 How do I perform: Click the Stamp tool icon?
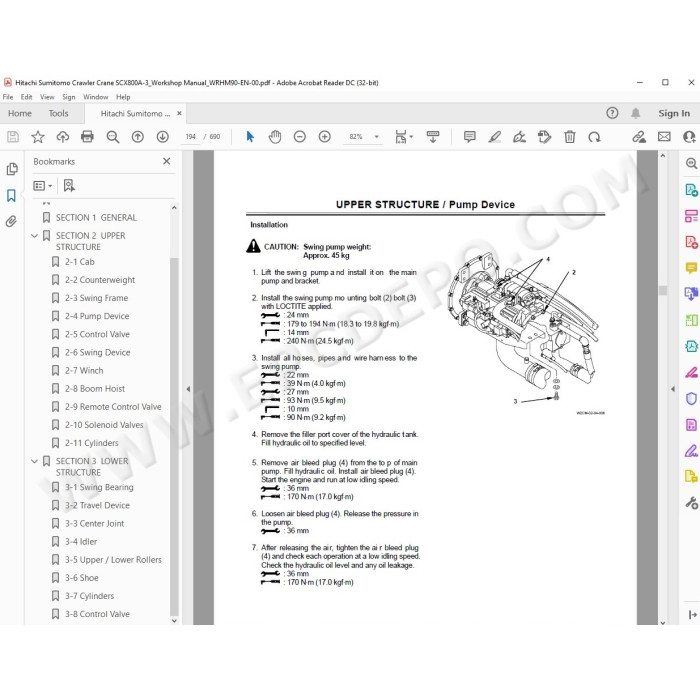point(544,137)
